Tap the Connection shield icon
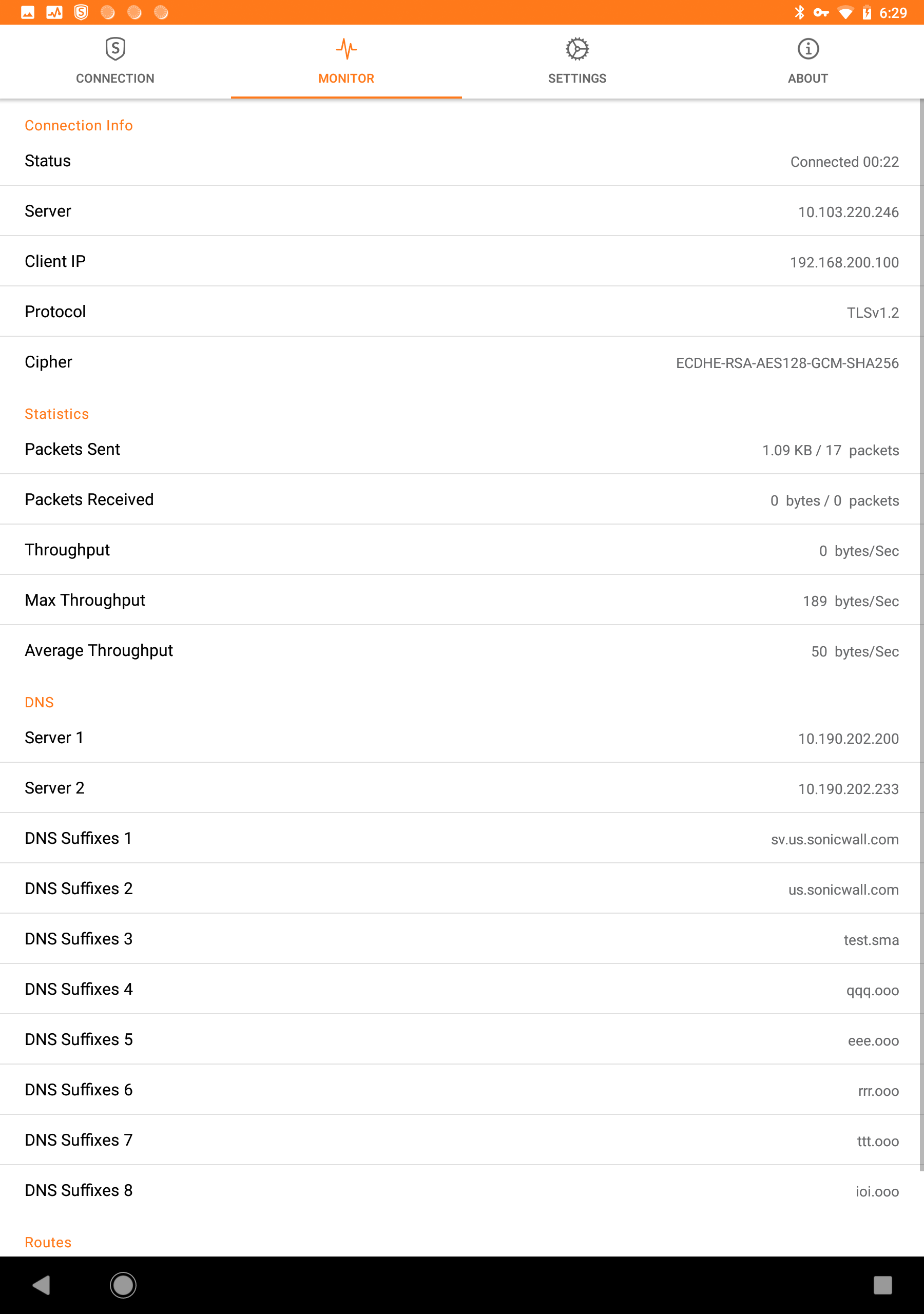Viewport: 924px width, 1314px height. (x=115, y=49)
